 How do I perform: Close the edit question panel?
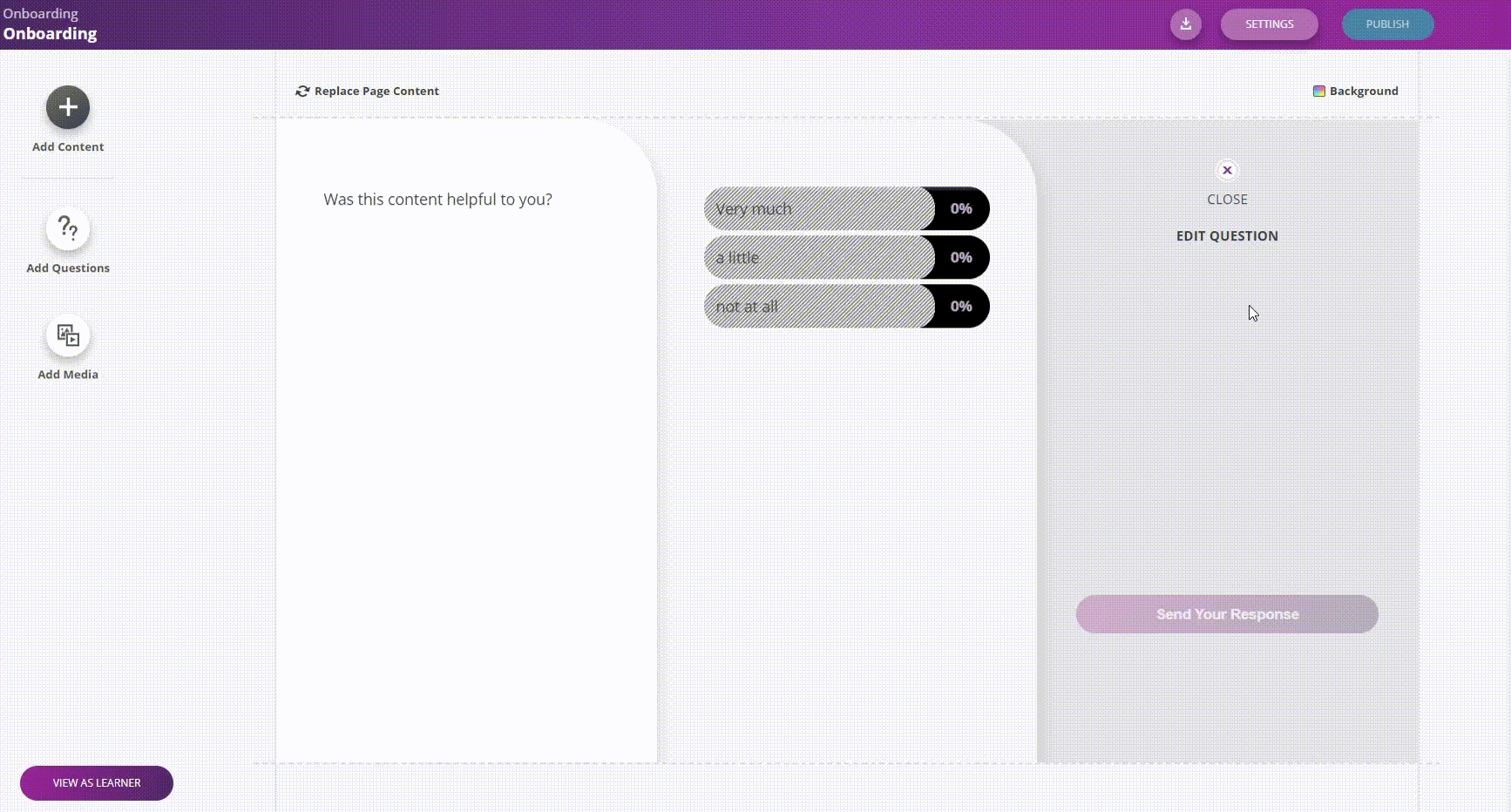point(1227,170)
